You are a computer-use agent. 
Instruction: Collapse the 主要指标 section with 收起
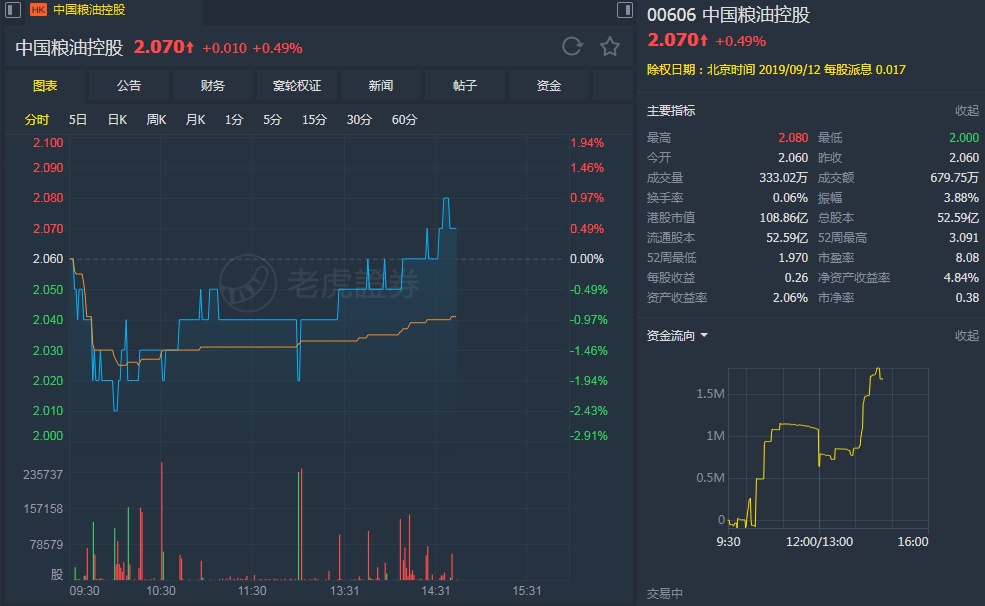click(967, 111)
